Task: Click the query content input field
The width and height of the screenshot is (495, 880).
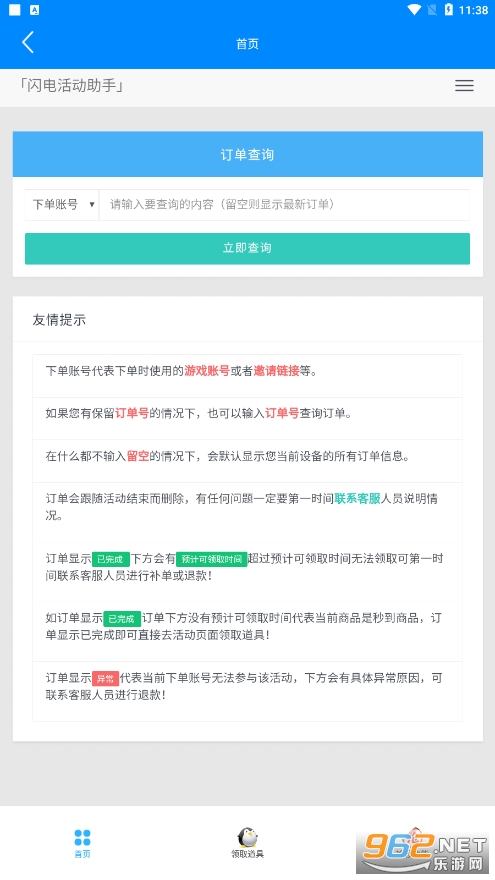Action: pos(285,204)
